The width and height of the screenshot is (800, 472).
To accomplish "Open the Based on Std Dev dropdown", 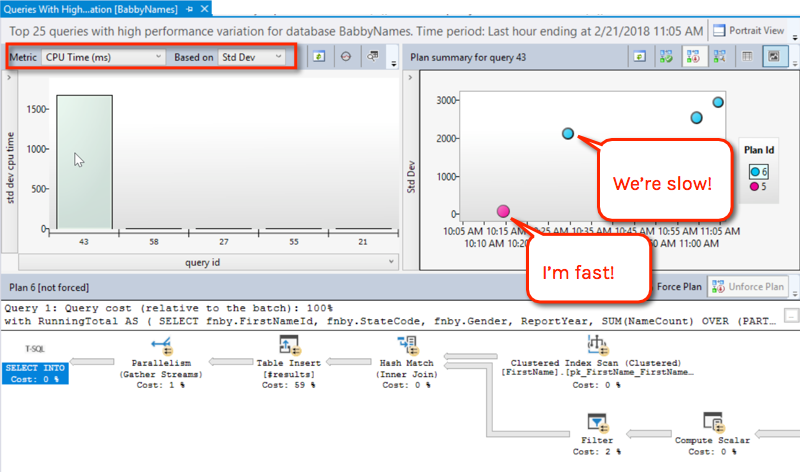I will coord(252,57).
